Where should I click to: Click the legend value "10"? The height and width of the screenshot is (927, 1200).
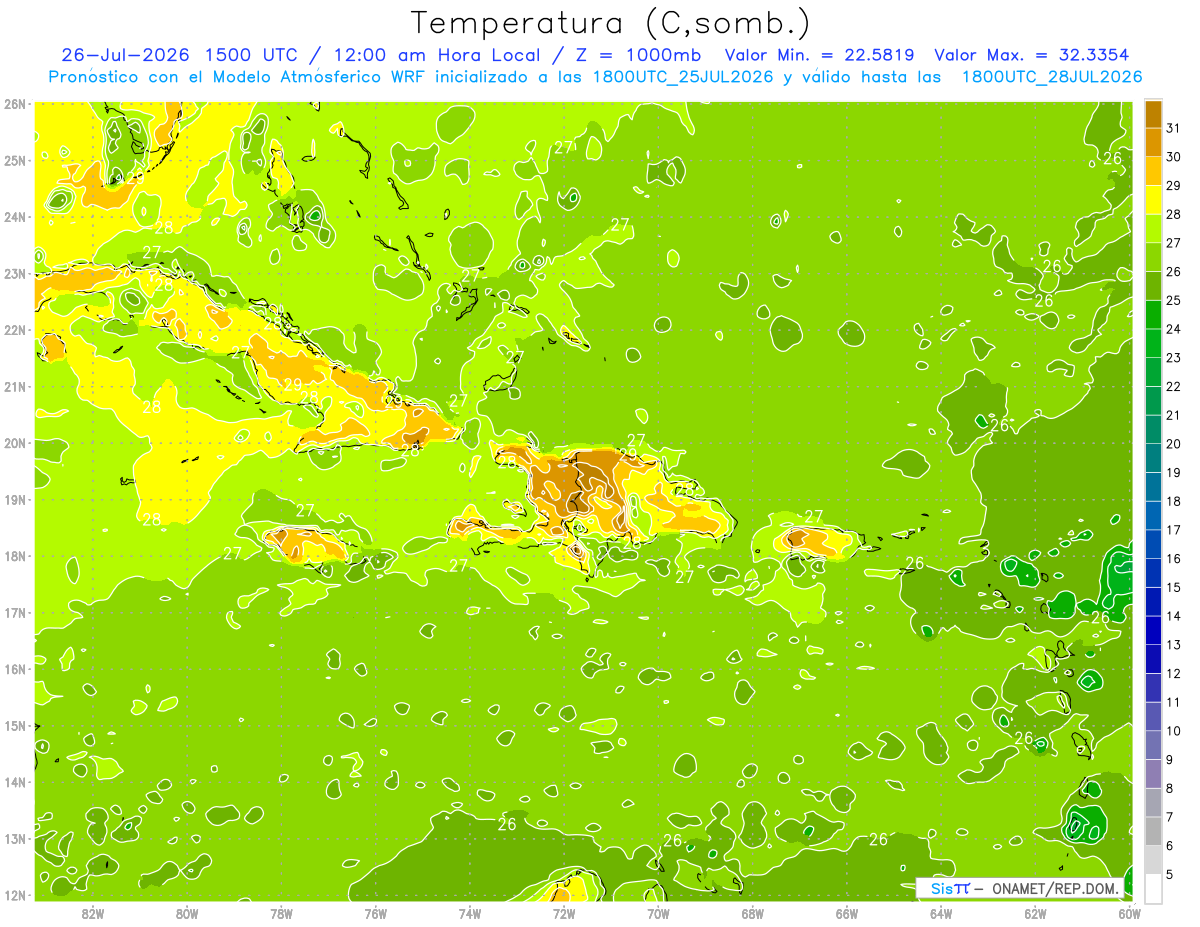coord(1173,731)
